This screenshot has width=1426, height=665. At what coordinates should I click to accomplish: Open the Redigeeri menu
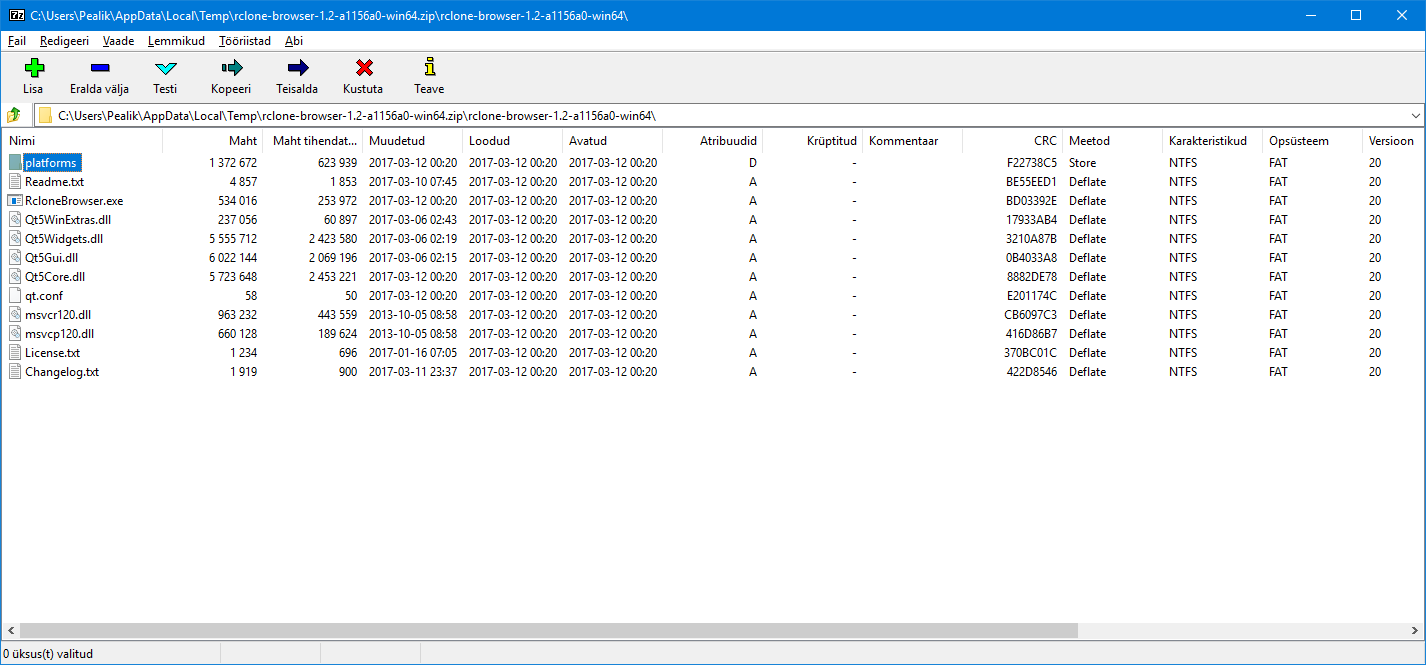click(x=64, y=41)
